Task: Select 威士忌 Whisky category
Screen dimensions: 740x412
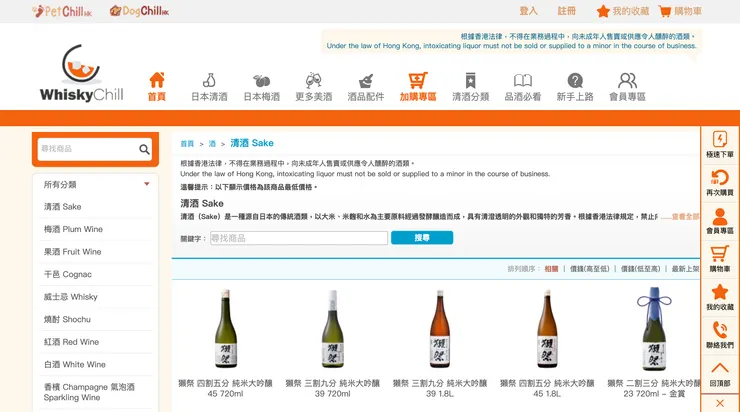Action: (70, 297)
